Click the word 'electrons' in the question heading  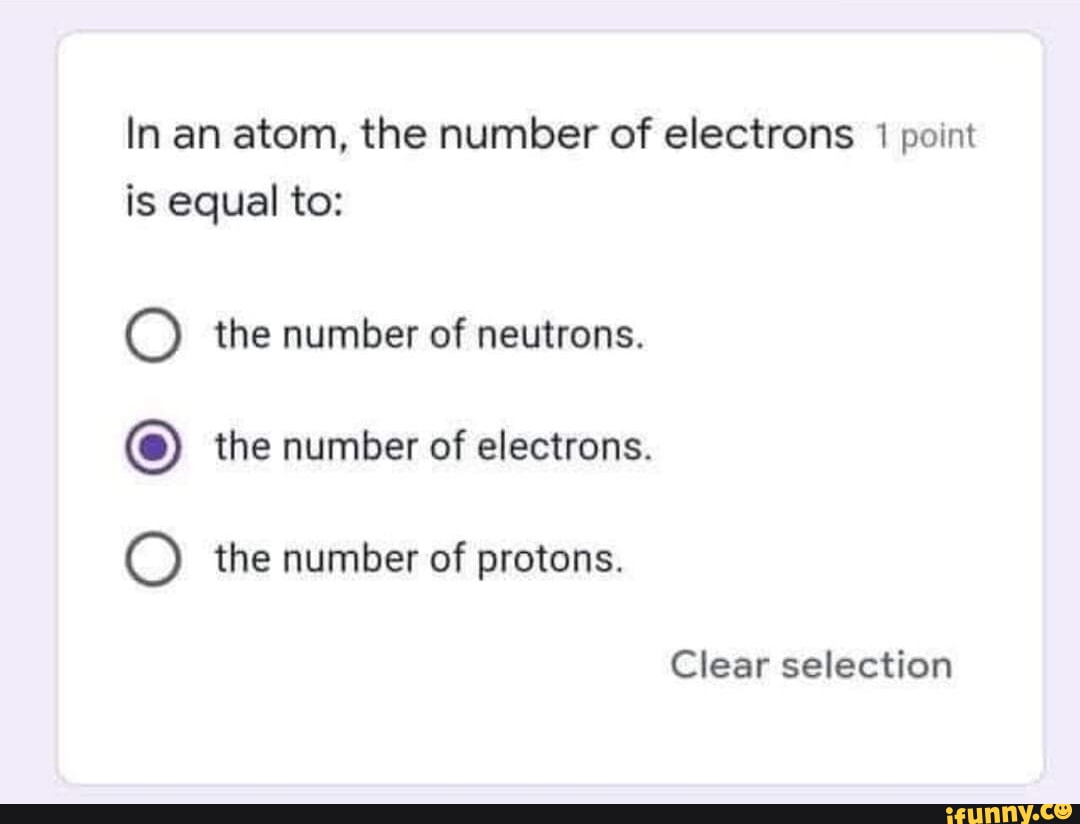(x=759, y=134)
